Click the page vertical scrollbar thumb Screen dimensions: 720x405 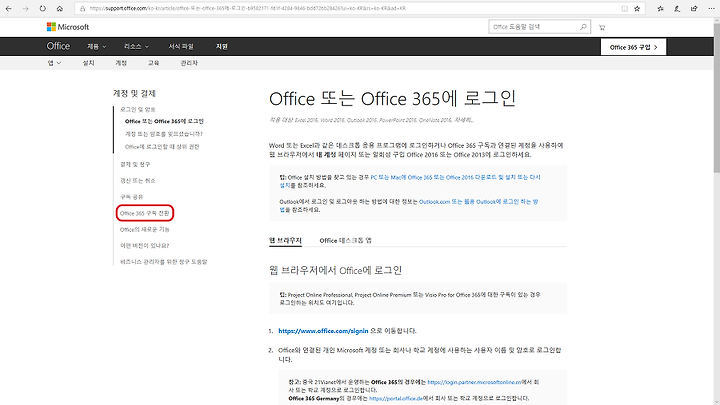click(716, 98)
